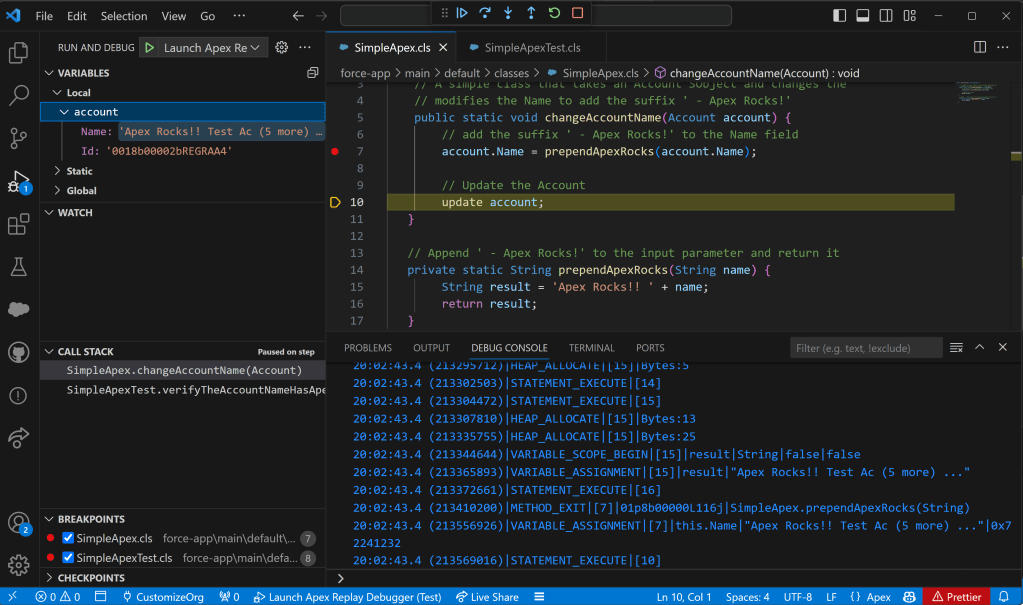Click the debug console filter field
The height and width of the screenshot is (605, 1023).
tap(864, 348)
